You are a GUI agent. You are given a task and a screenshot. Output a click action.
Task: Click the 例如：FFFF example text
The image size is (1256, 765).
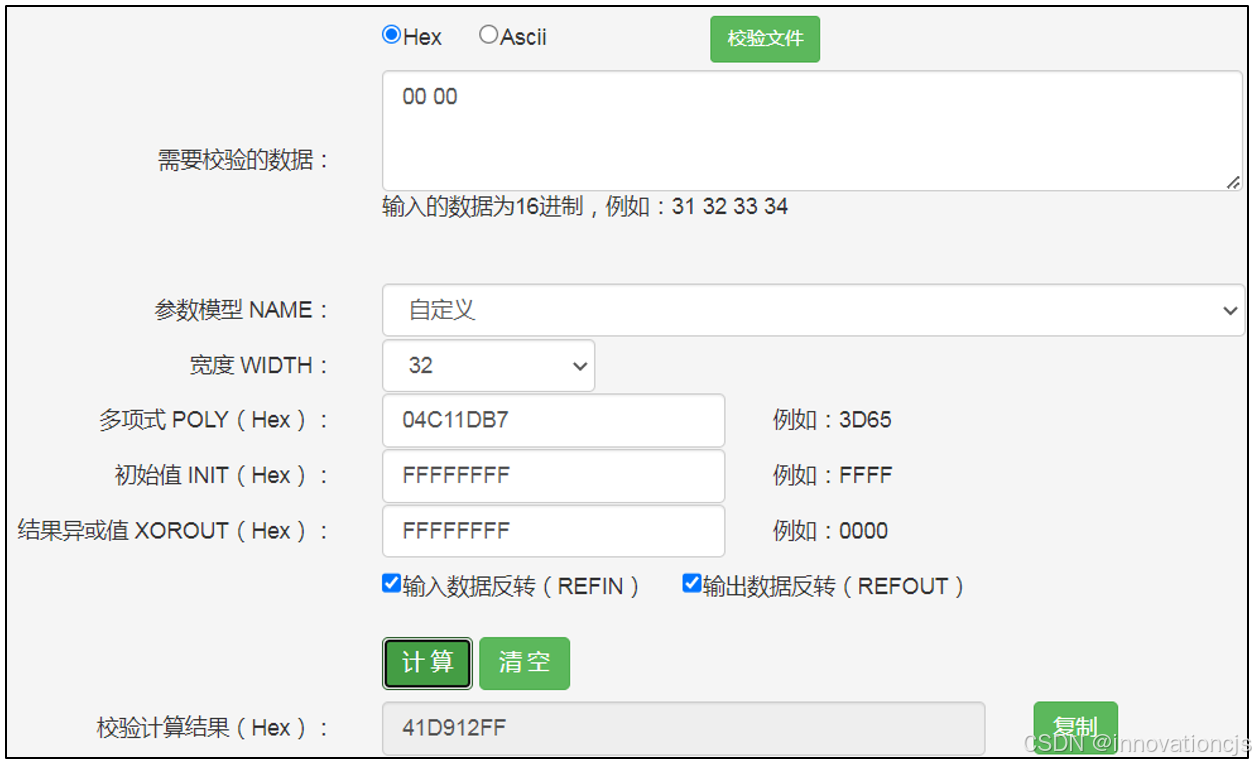(x=832, y=476)
